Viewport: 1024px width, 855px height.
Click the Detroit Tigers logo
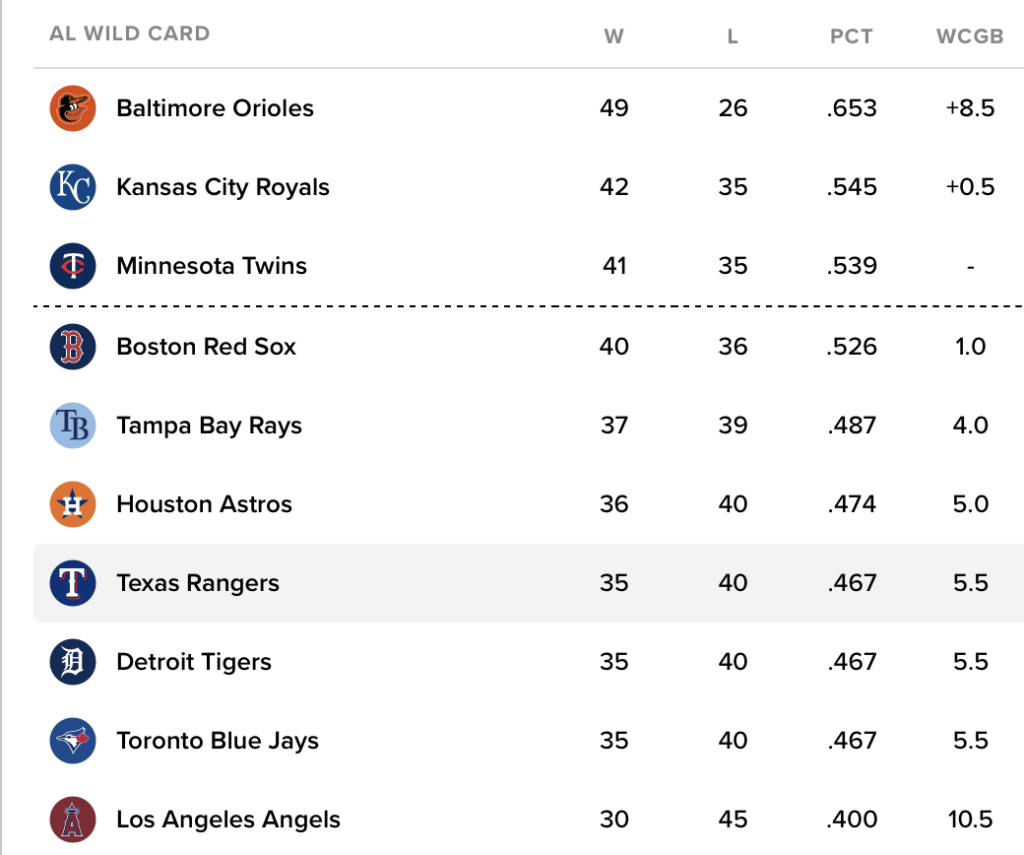click(x=72, y=662)
